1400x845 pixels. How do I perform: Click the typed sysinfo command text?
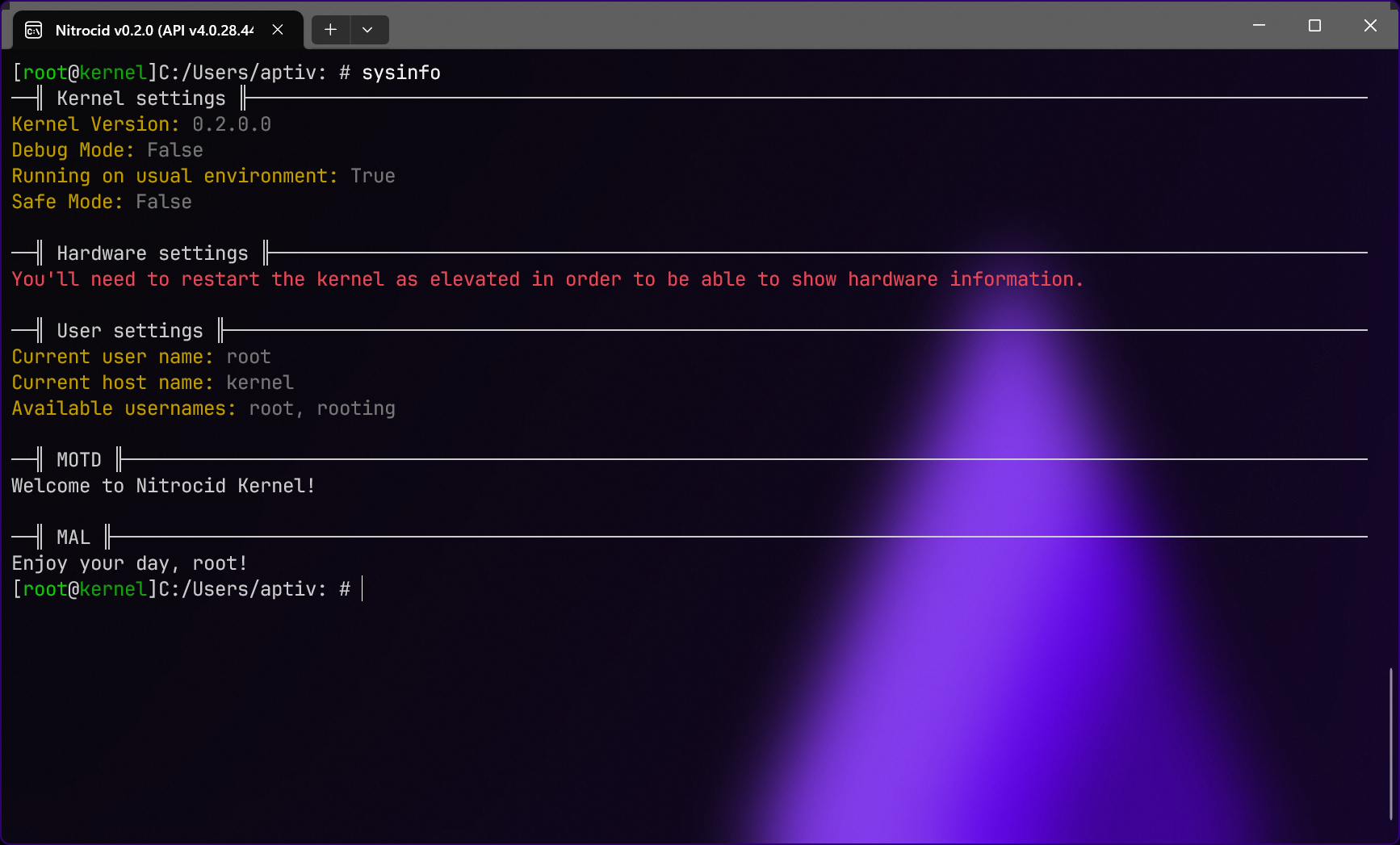[400, 73]
